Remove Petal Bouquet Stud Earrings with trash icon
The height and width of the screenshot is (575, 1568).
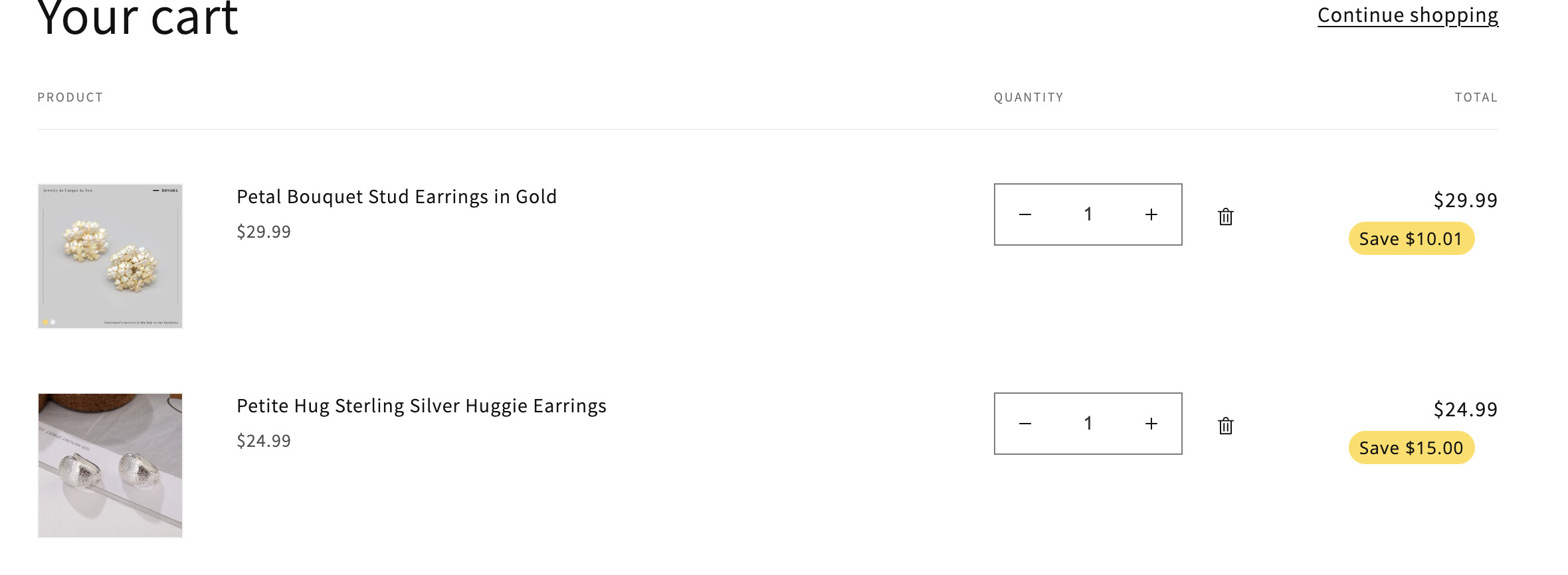[x=1226, y=216]
